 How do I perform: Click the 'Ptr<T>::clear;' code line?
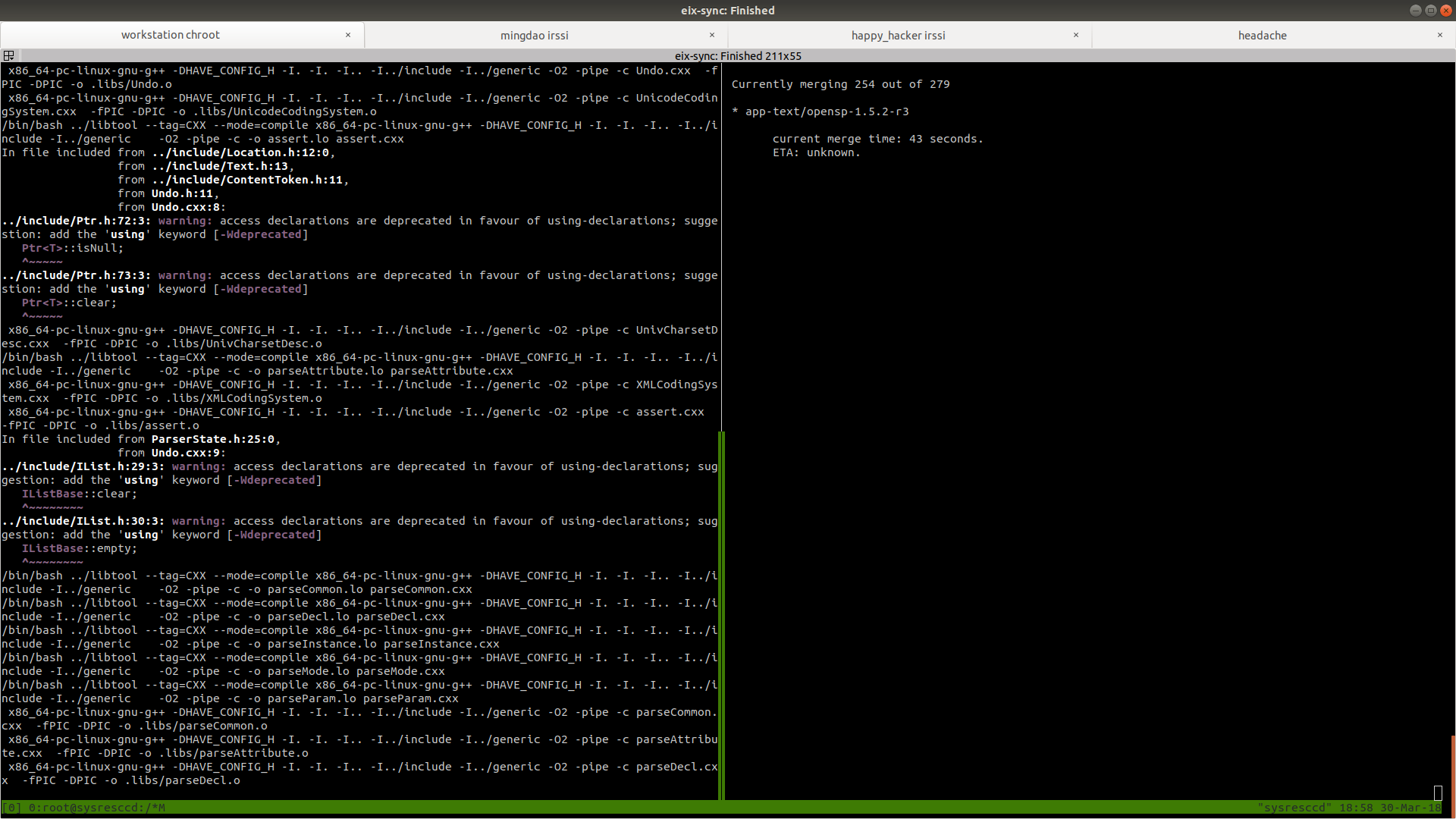point(69,303)
